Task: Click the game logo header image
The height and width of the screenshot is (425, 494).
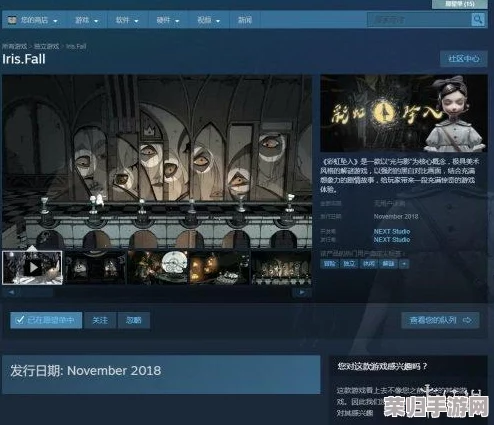Action: tap(404, 113)
